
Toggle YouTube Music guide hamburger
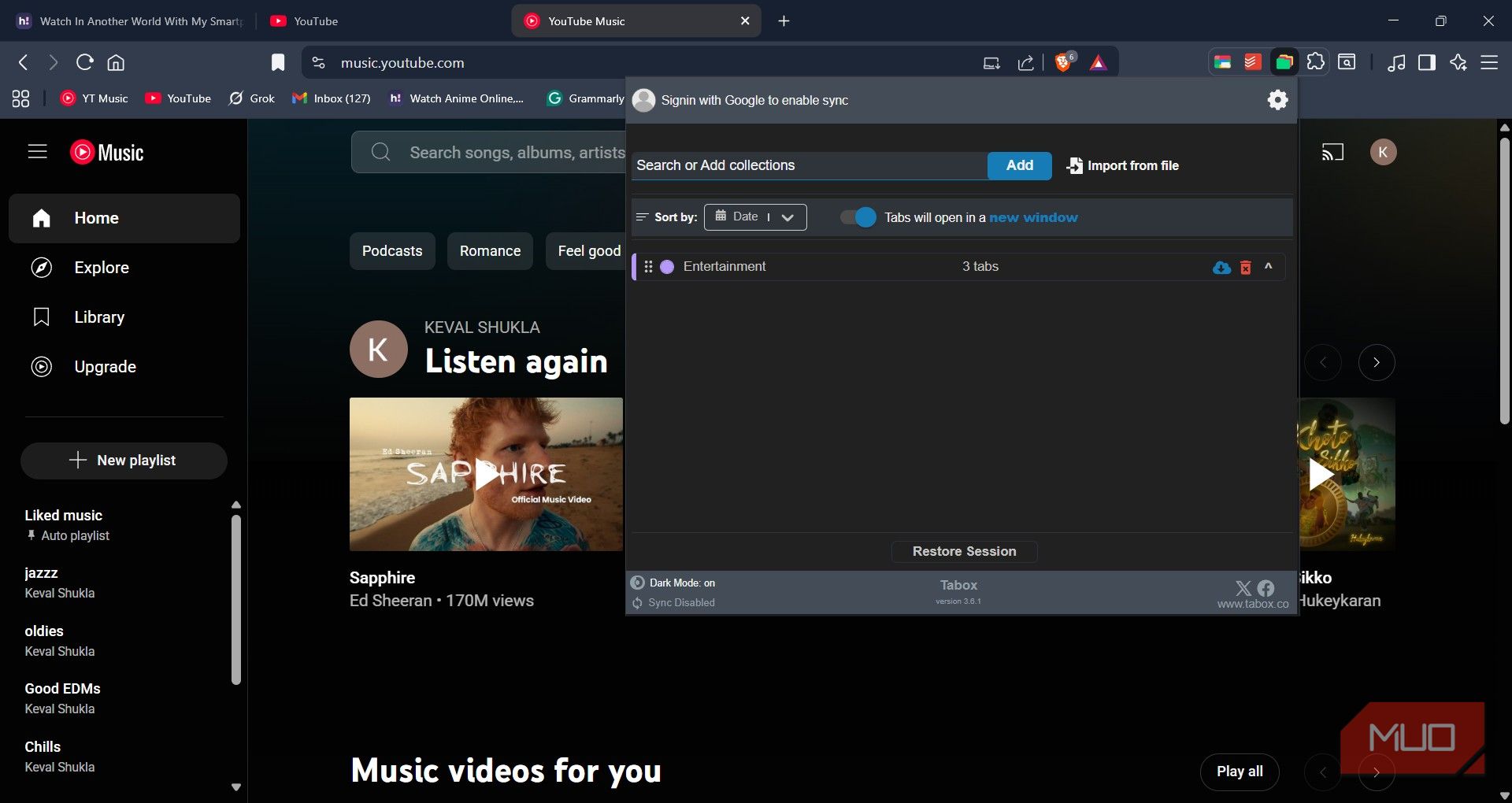(38, 151)
